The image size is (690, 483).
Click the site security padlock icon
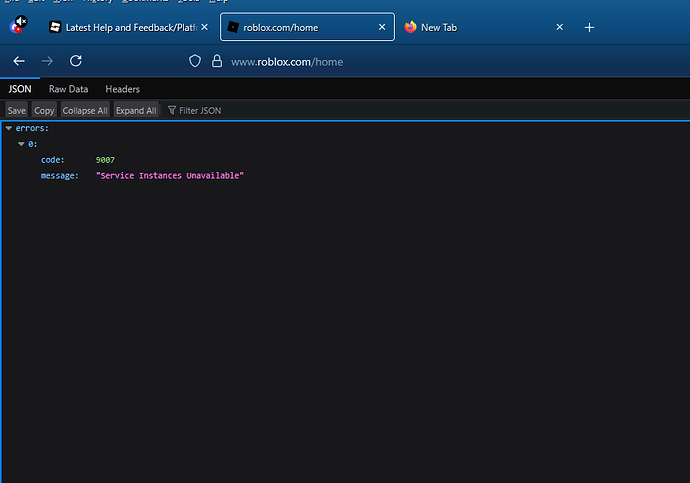click(217, 61)
